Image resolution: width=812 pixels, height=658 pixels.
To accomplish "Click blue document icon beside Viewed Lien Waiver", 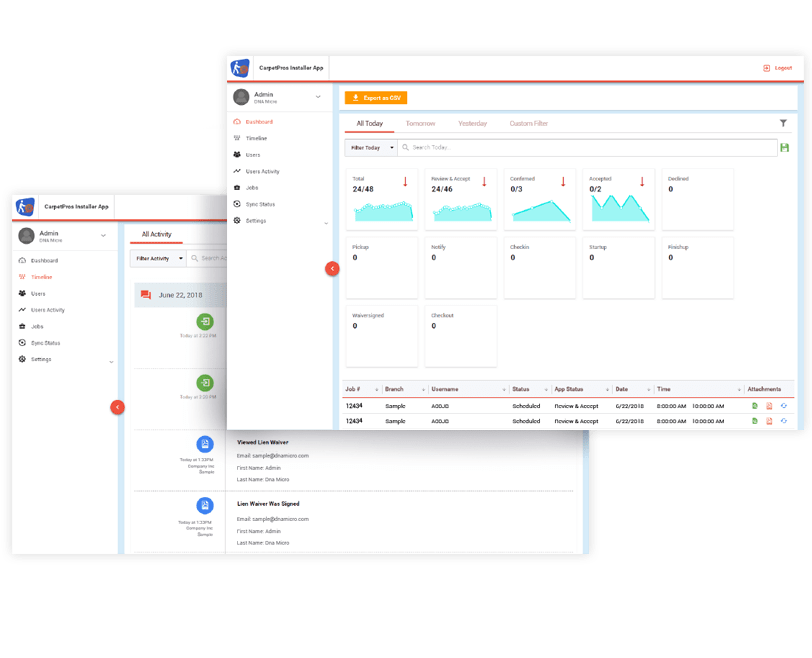I will coord(205,444).
